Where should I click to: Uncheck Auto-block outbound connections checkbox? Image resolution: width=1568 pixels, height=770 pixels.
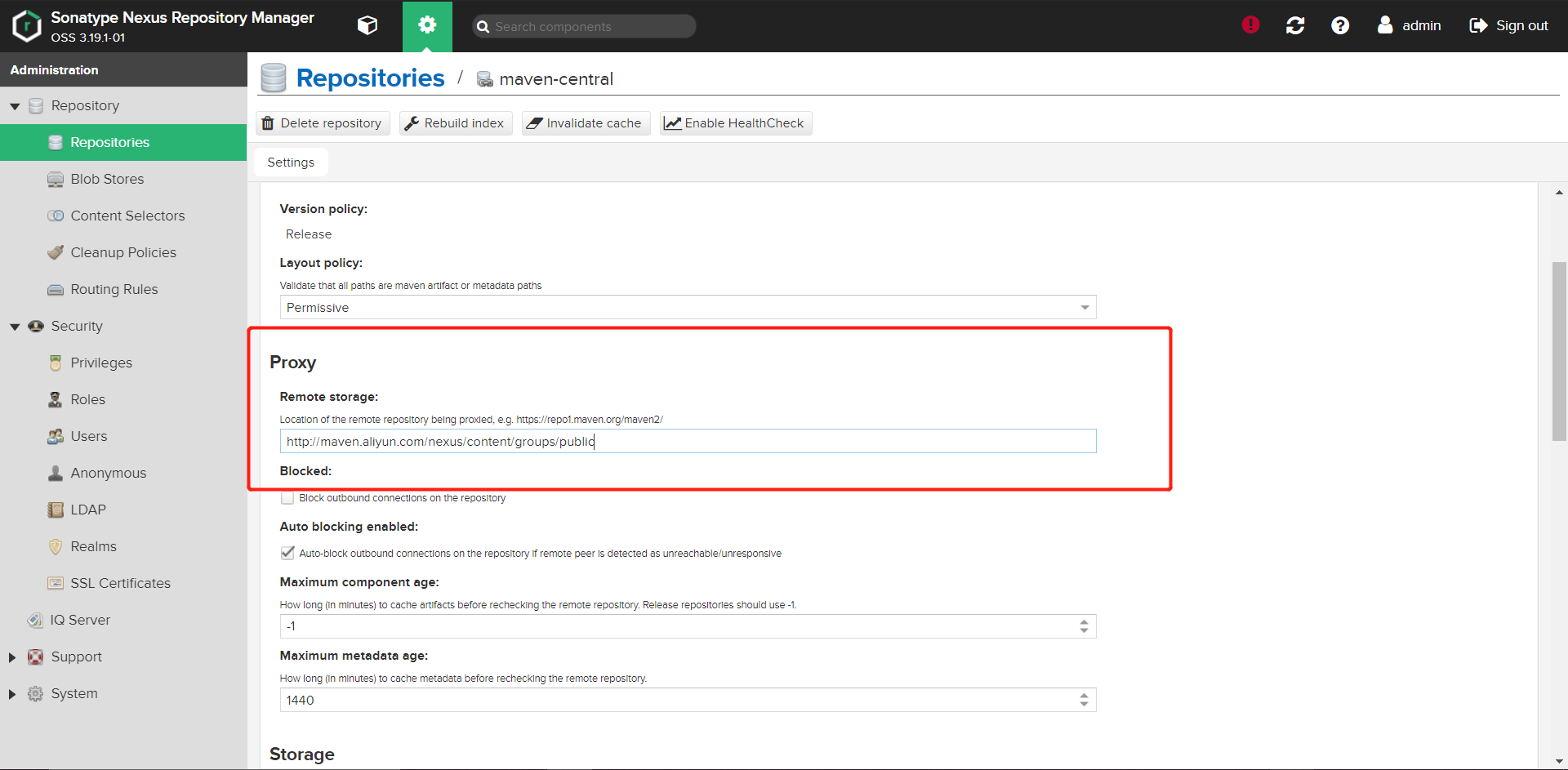(x=287, y=553)
